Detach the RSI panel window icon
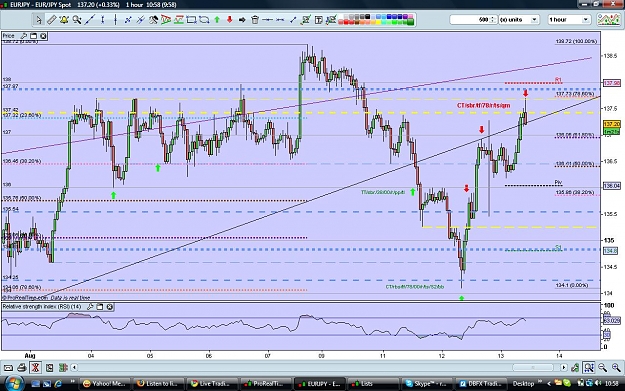The height and width of the screenshot is (391, 625). (x=100, y=307)
